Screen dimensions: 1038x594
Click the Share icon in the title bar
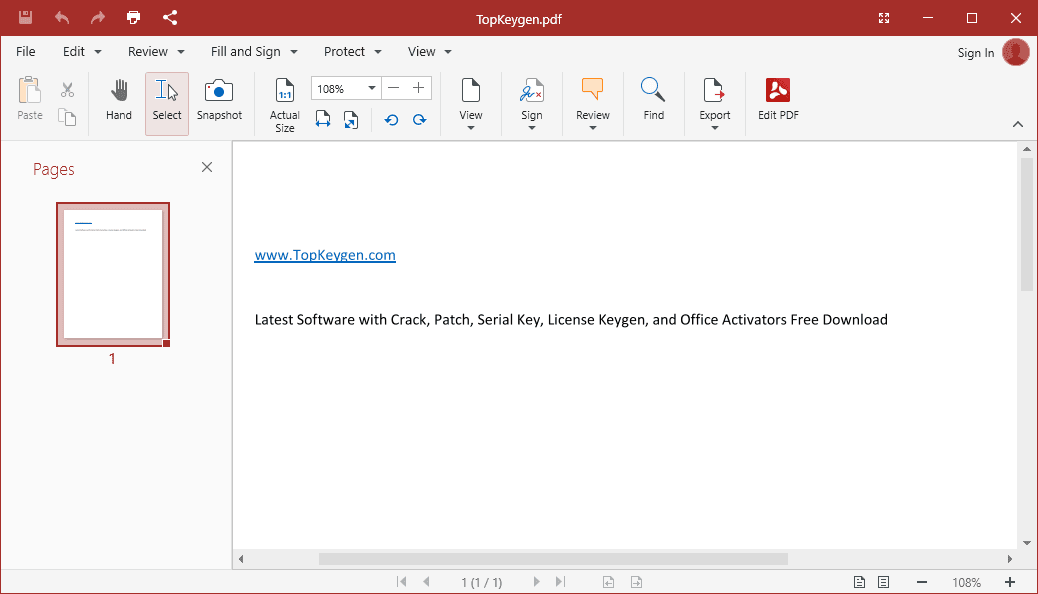(171, 17)
